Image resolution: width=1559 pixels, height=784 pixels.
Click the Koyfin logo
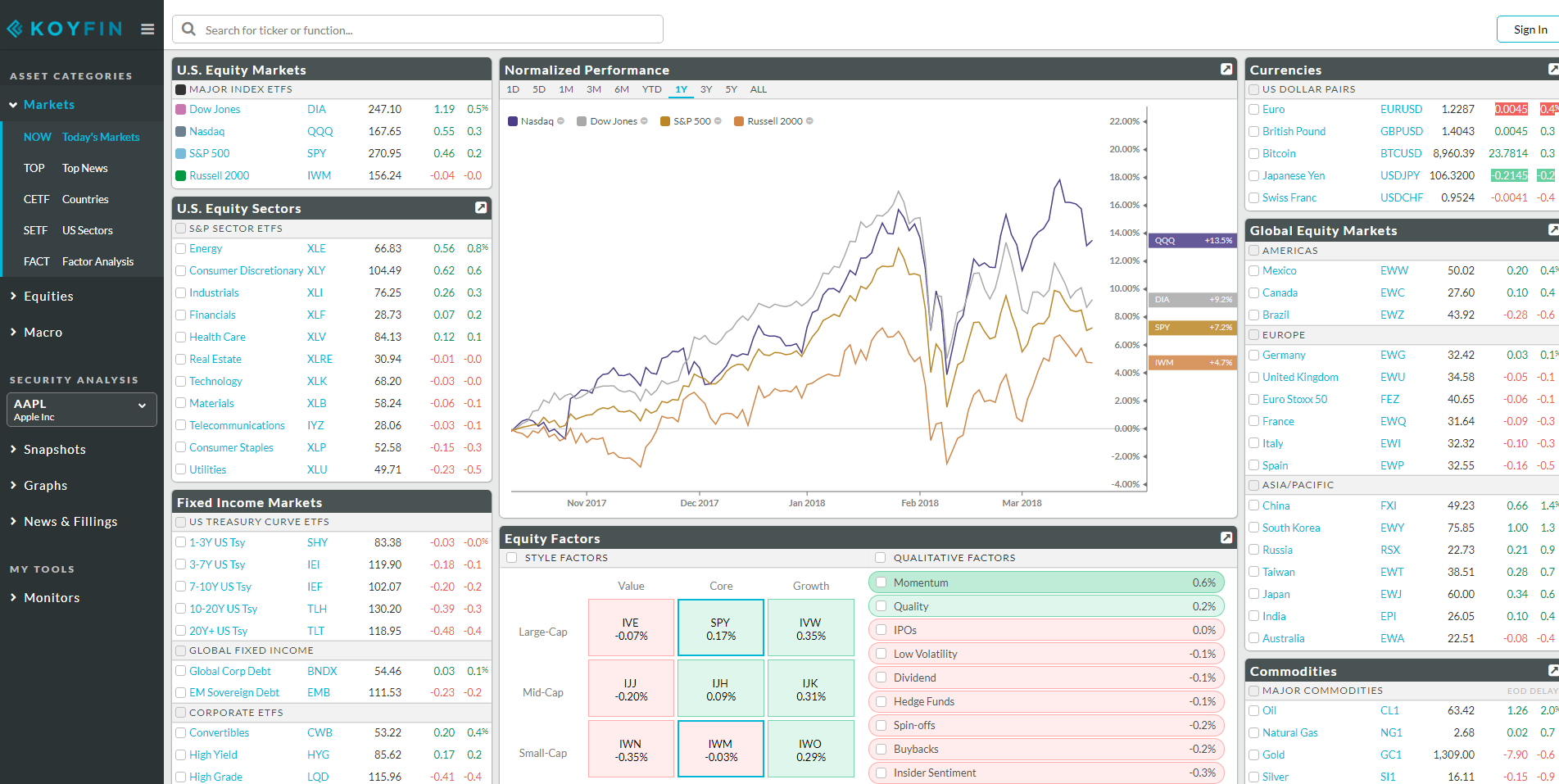click(x=64, y=29)
